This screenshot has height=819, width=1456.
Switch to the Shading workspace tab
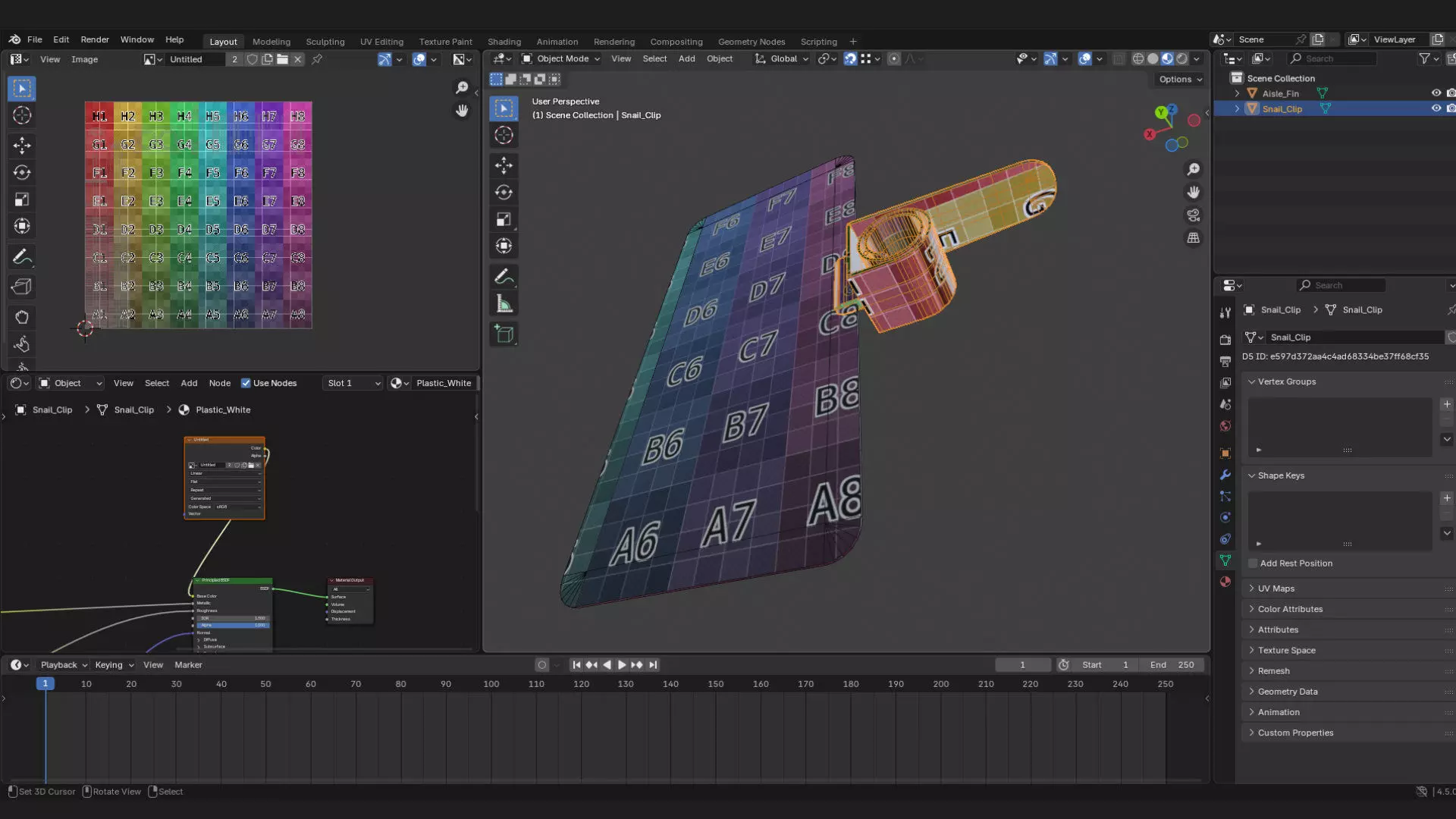coord(504,42)
